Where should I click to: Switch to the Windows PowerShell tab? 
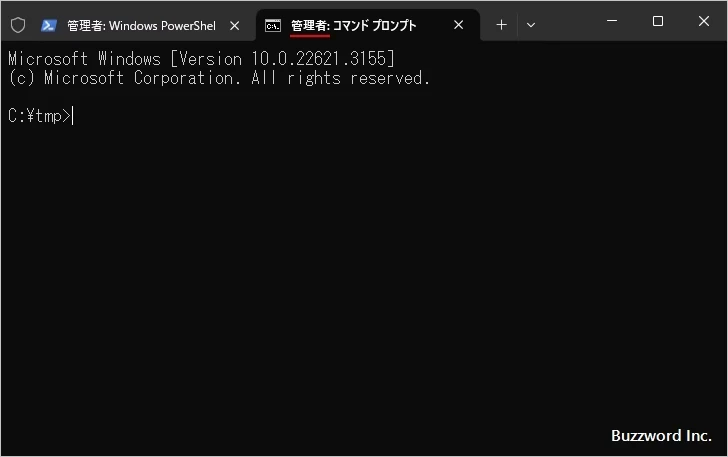(x=141, y=26)
